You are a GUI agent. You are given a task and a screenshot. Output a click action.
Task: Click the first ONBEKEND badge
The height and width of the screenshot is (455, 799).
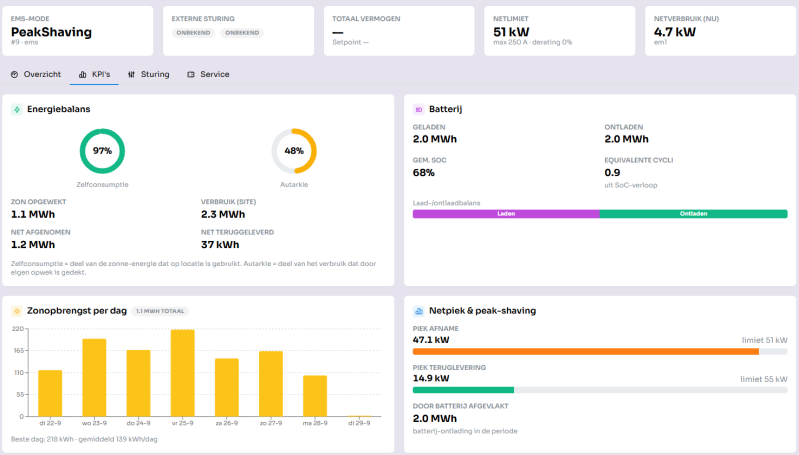click(193, 33)
